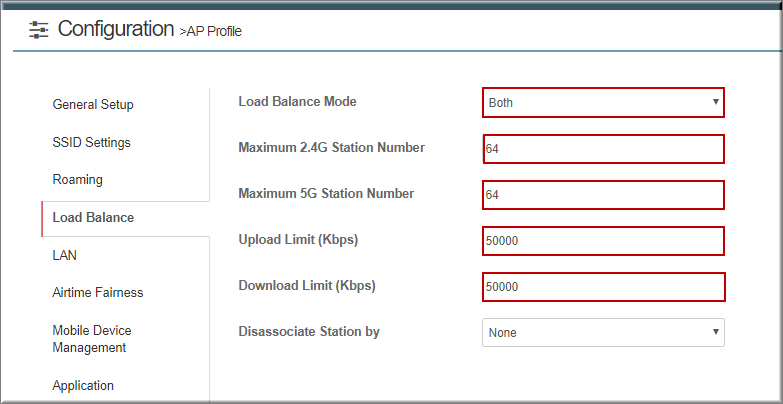Switch to the SSID Settings tab
The image size is (783, 404).
click(91, 142)
